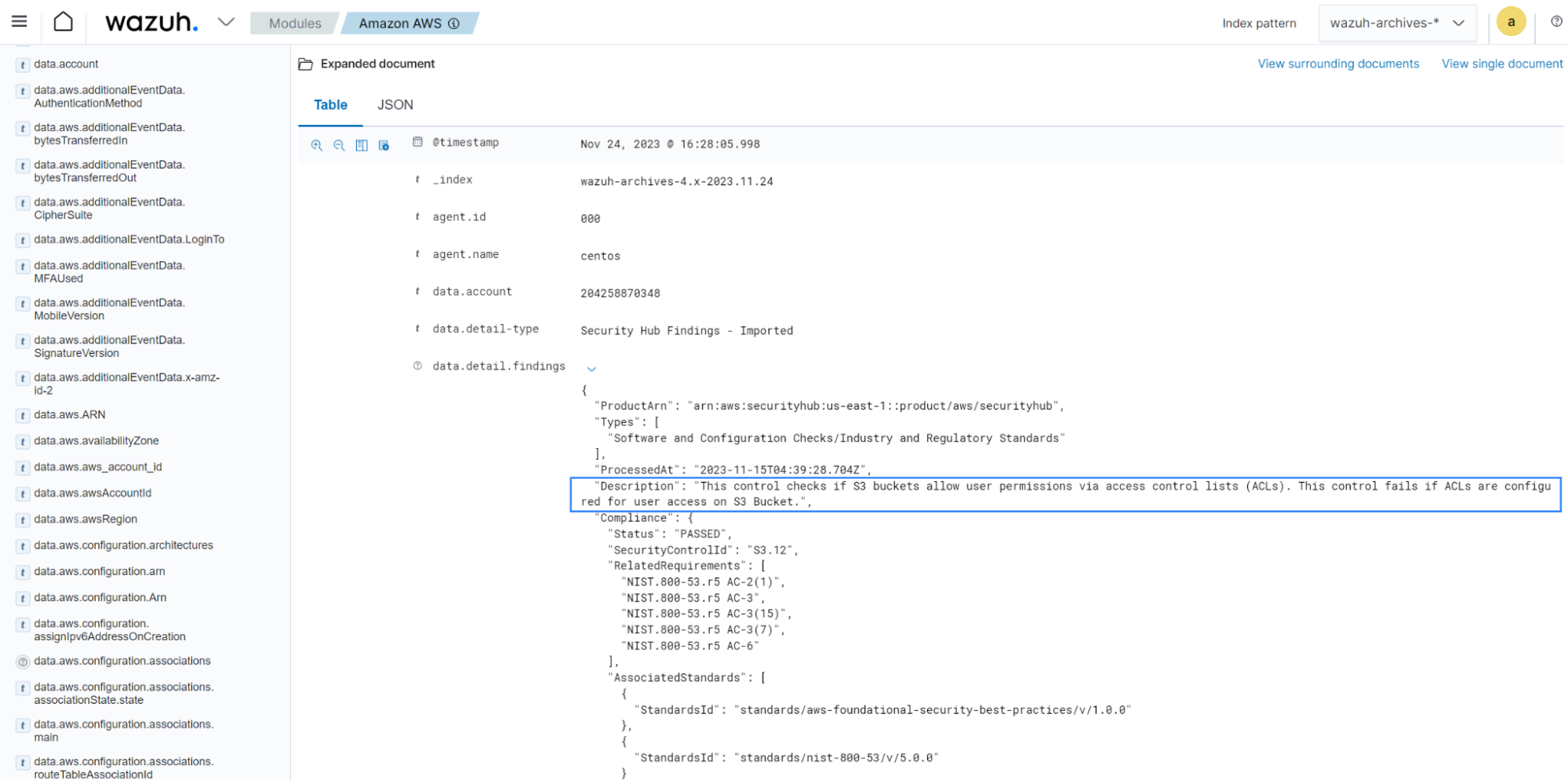
Task: Open the Wazuh section dropdown chevron
Action: tap(226, 22)
